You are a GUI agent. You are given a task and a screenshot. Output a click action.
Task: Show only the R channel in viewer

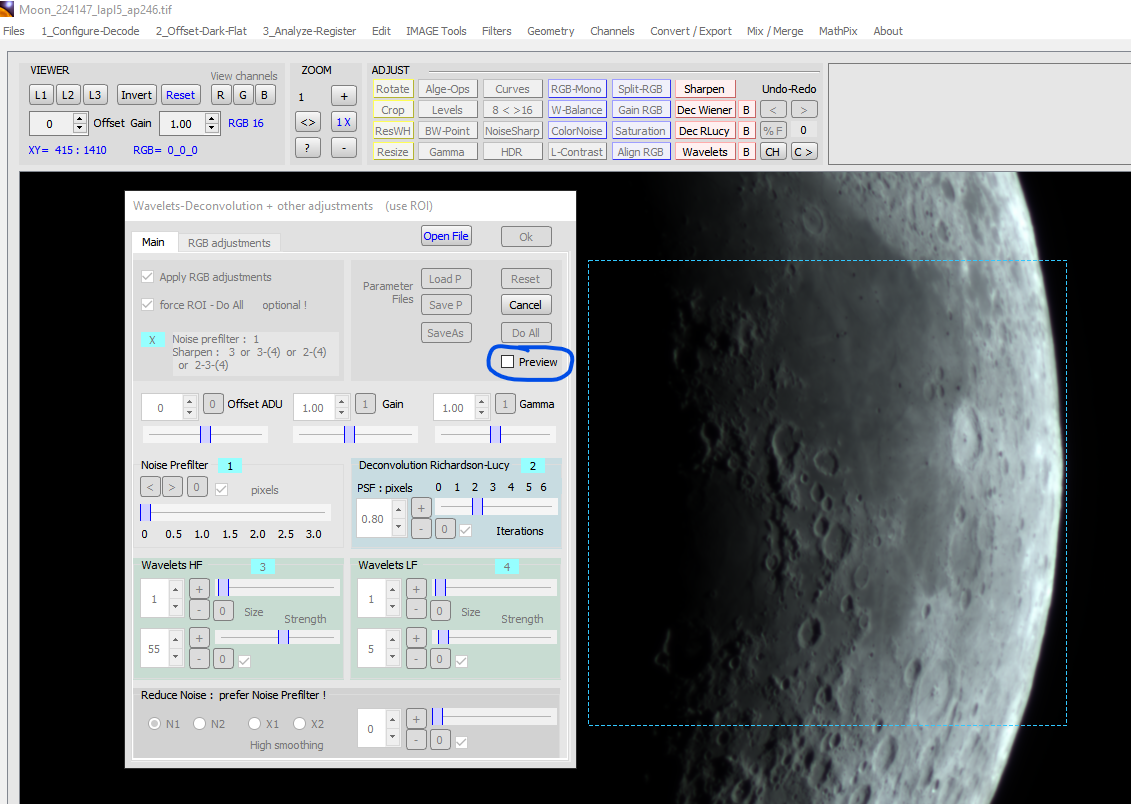tap(220, 95)
